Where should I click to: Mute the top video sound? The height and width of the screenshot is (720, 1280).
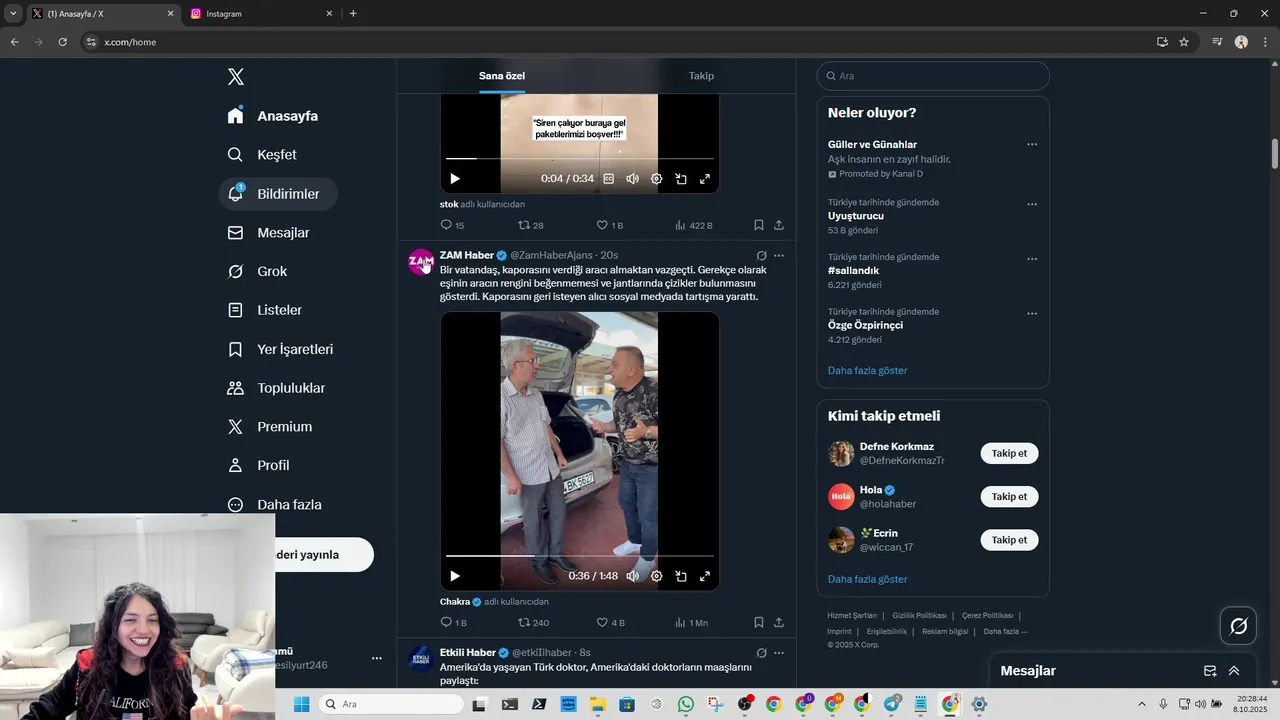pyautogui.click(x=632, y=179)
